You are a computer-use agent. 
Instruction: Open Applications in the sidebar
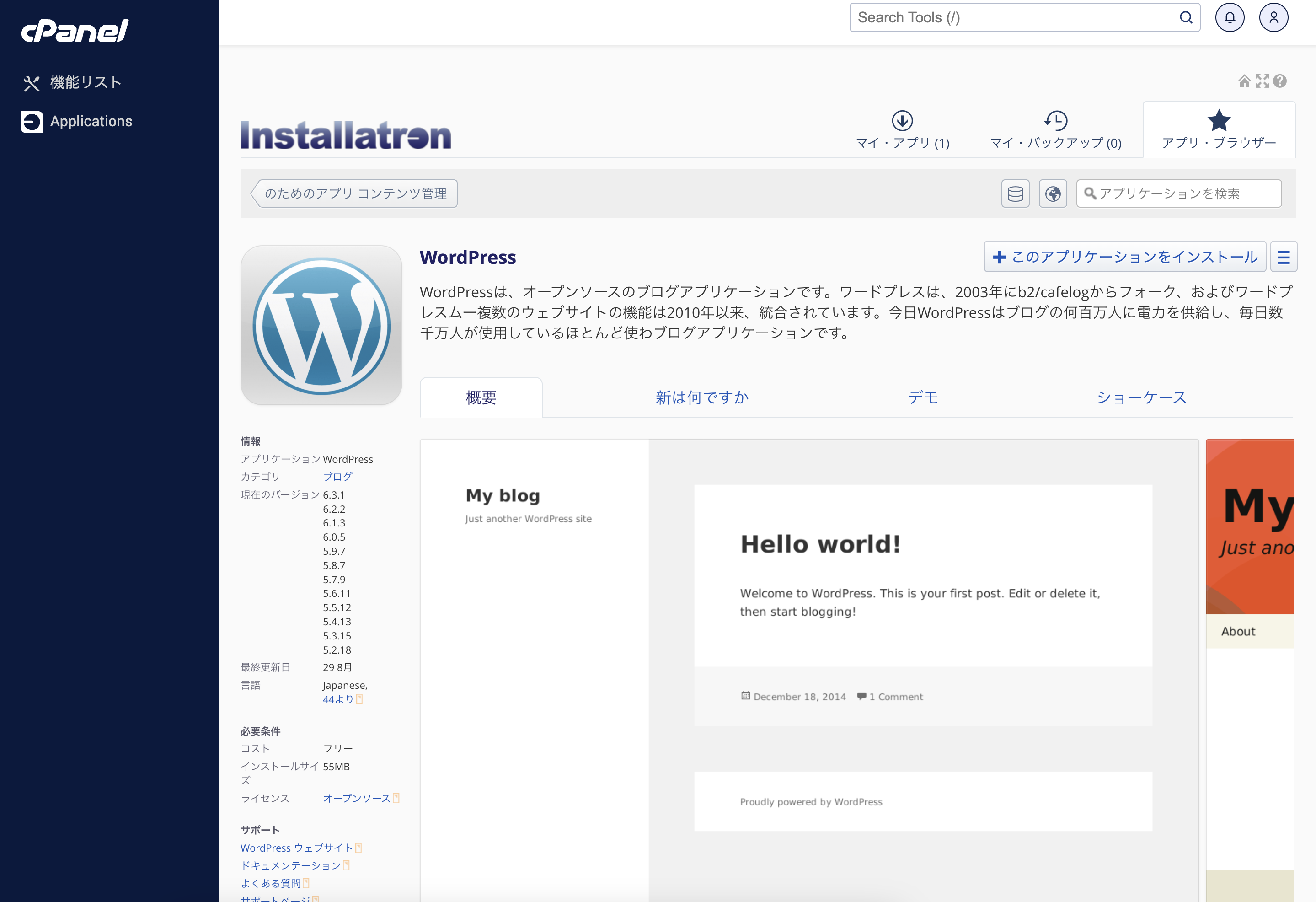click(76, 121)
